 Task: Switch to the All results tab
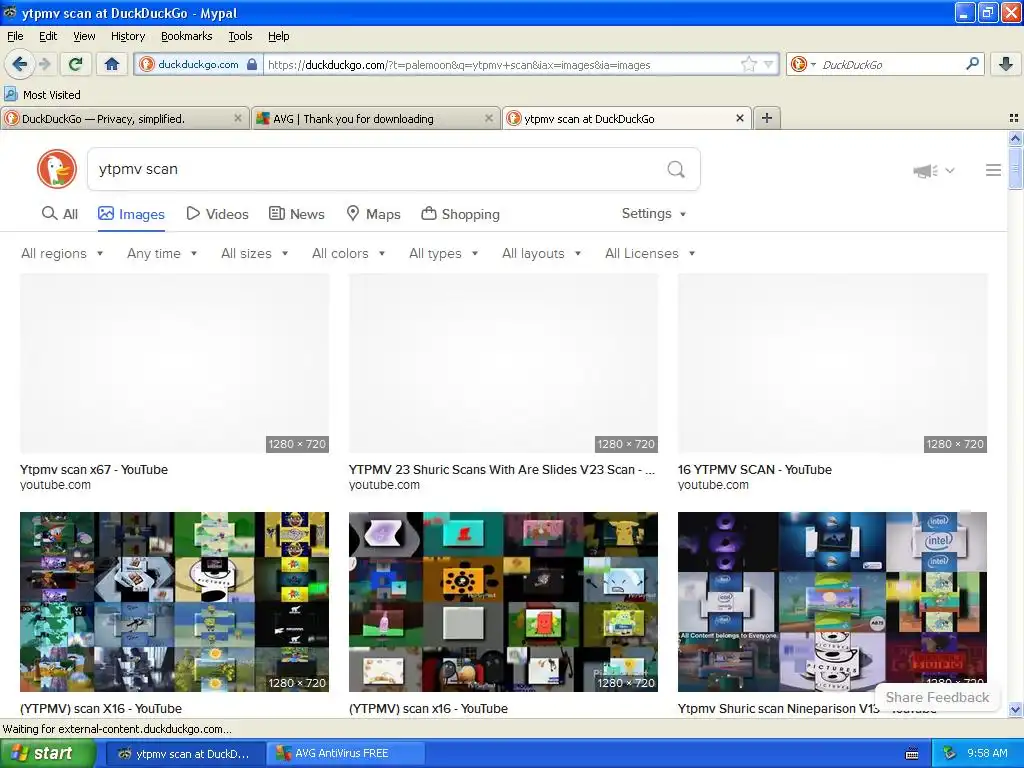click(x=59, y=214)
